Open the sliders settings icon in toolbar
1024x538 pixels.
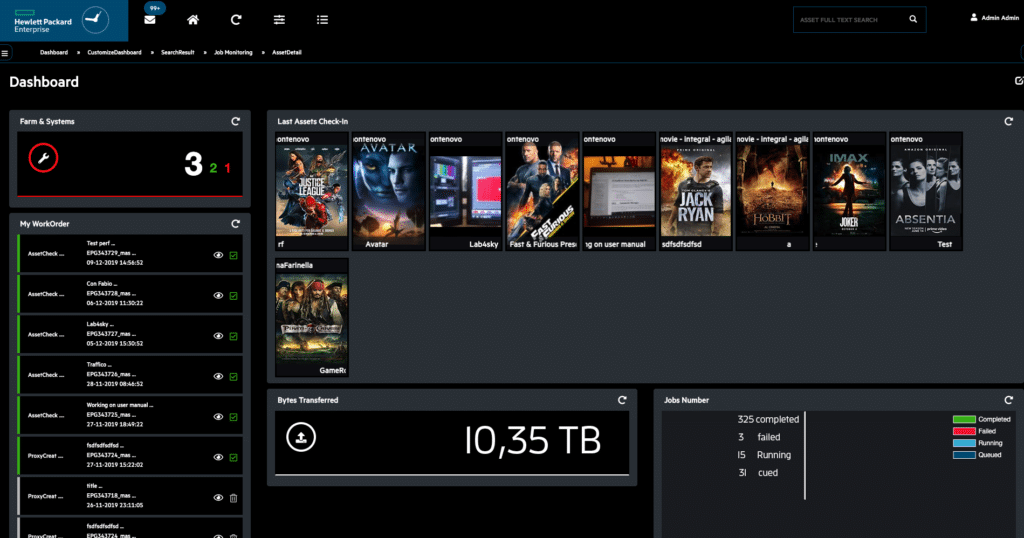tap(279, 20)
